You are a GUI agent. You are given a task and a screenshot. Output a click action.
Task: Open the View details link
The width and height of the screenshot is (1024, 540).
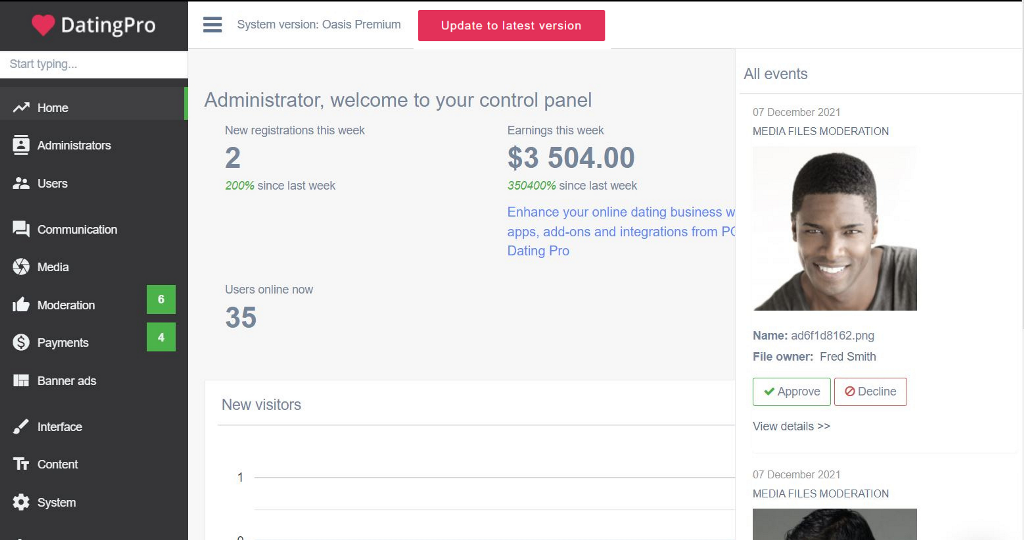[x=791, y=426]
